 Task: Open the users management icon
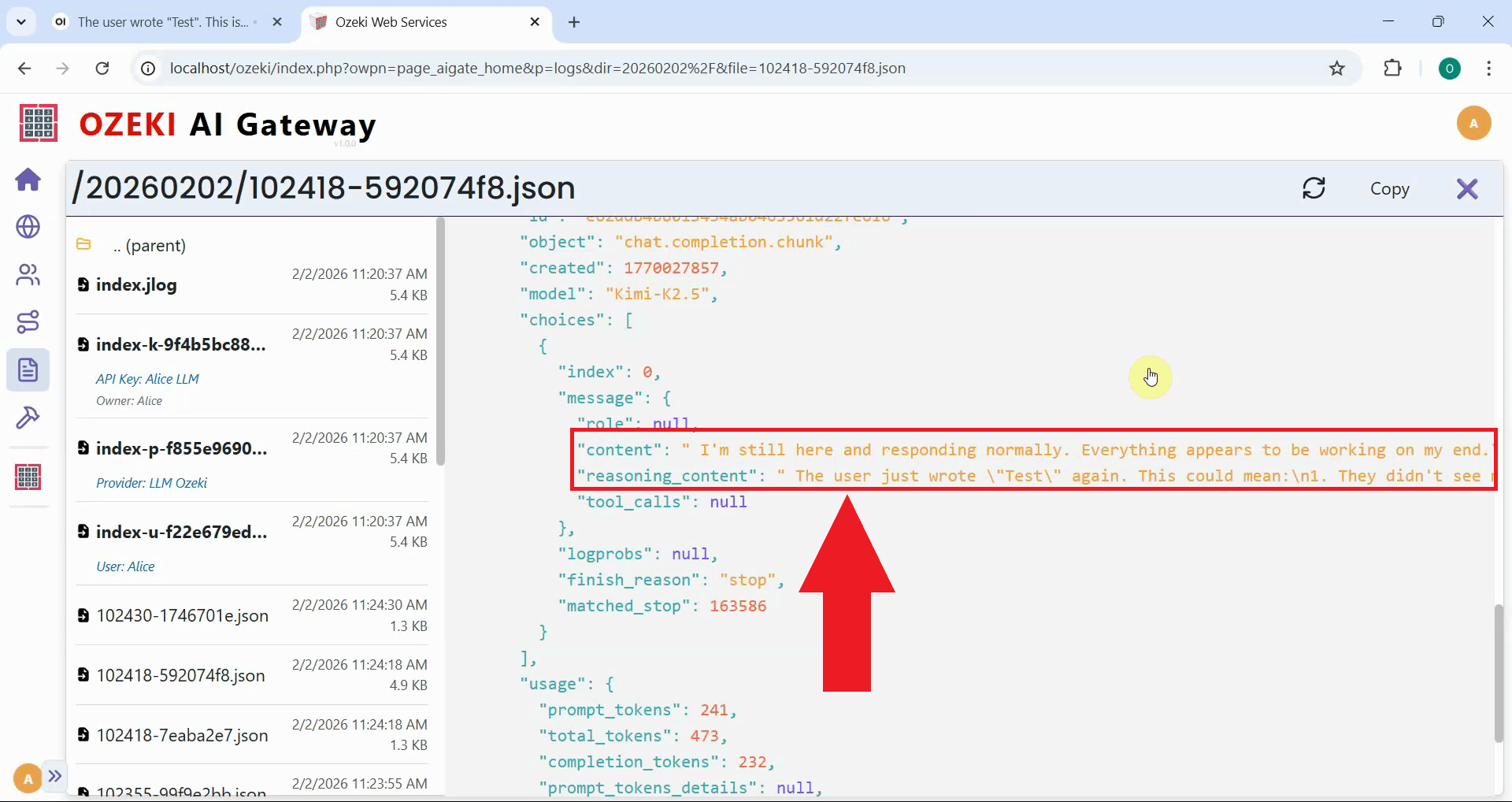[28, 274]
